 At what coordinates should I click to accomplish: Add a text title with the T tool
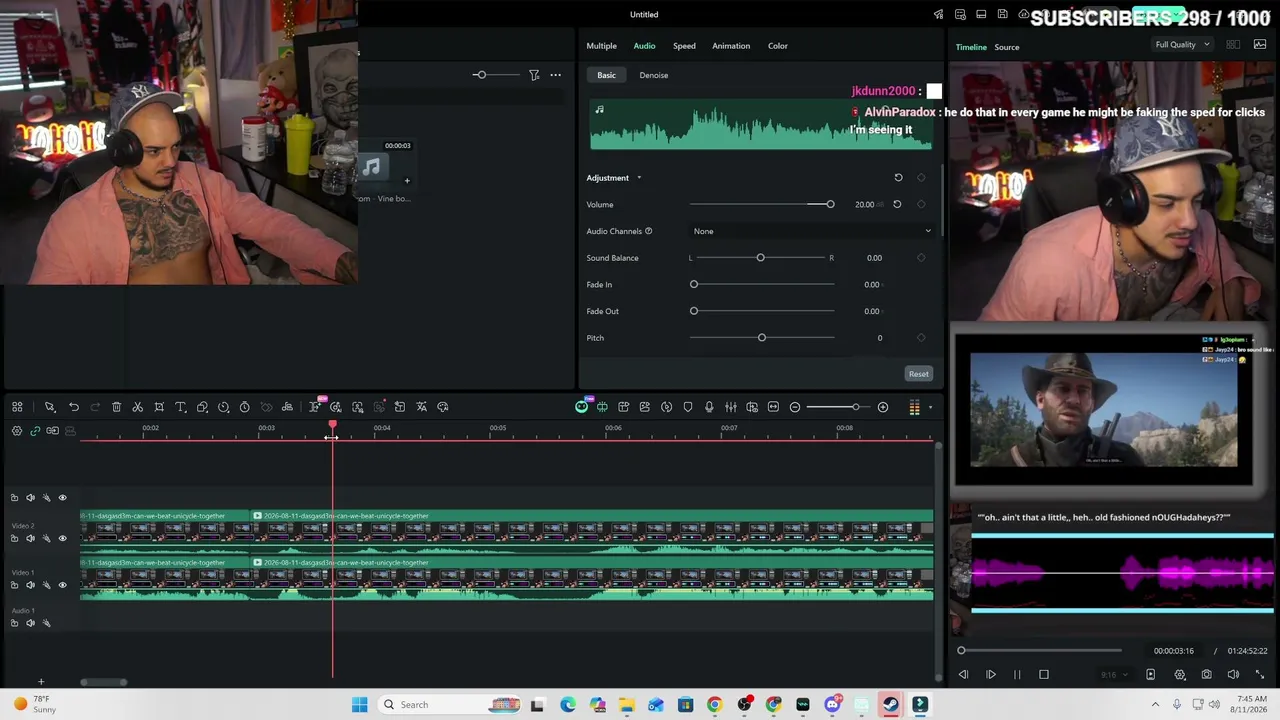(181, 407)
